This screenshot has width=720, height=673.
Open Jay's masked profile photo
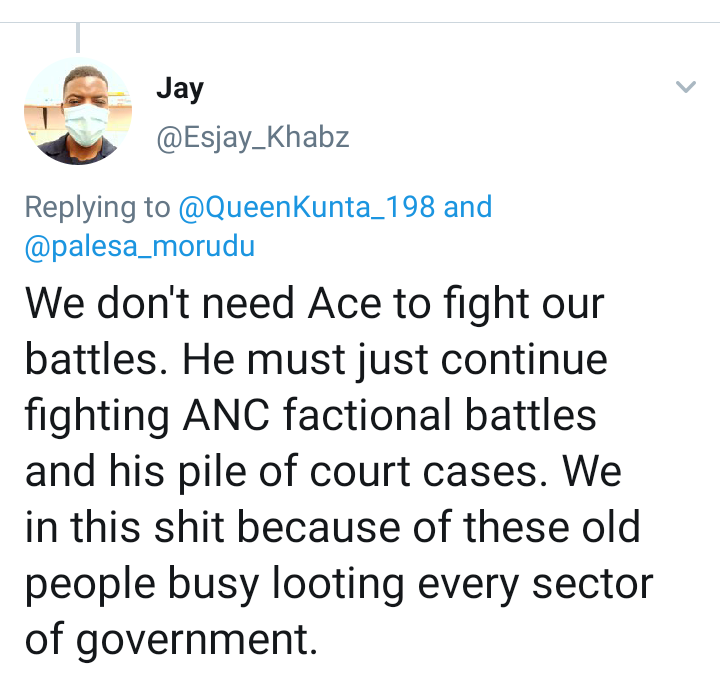78,111
